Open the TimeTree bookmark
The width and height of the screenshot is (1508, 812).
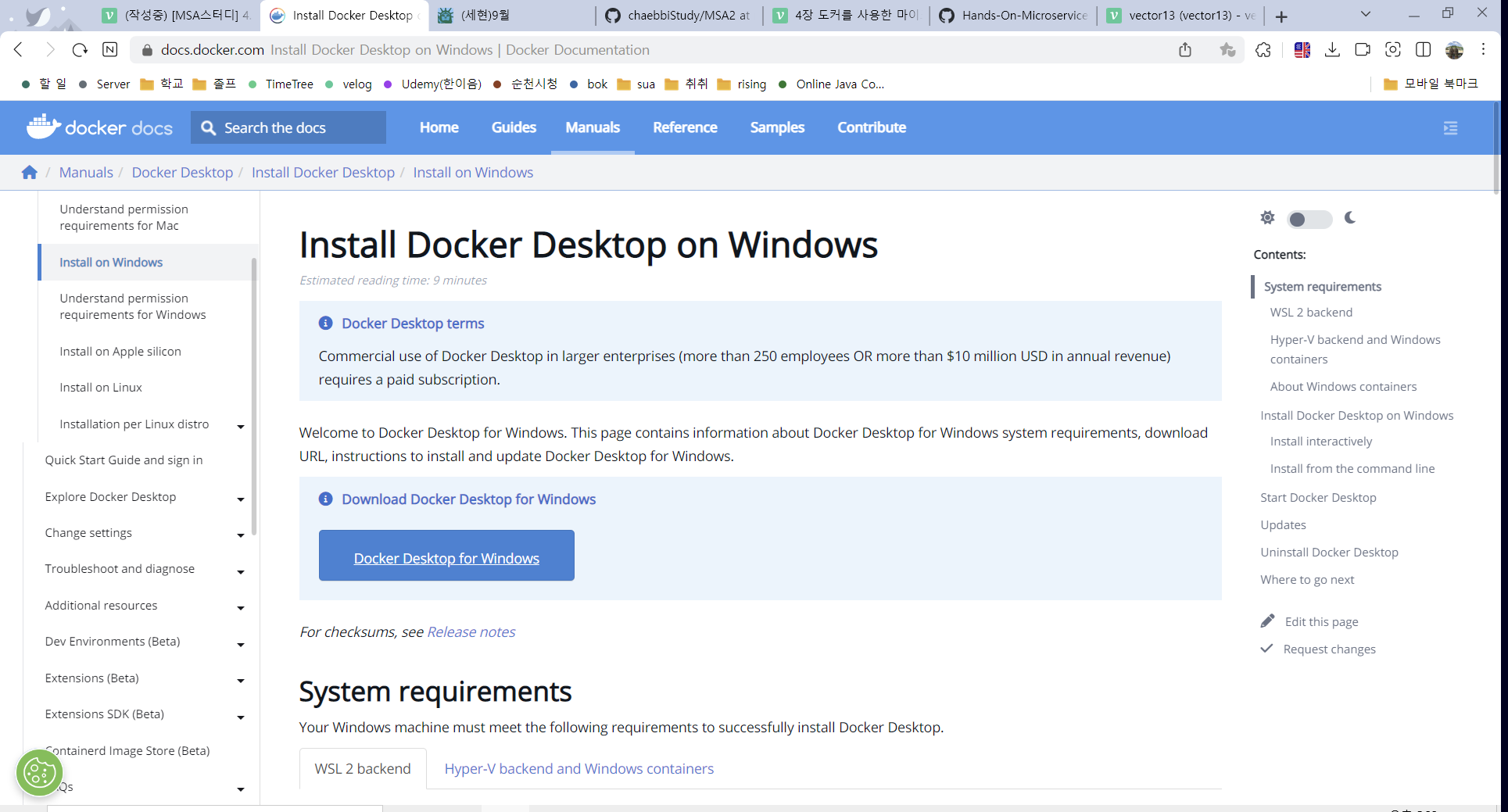click(x=281, y=84)
